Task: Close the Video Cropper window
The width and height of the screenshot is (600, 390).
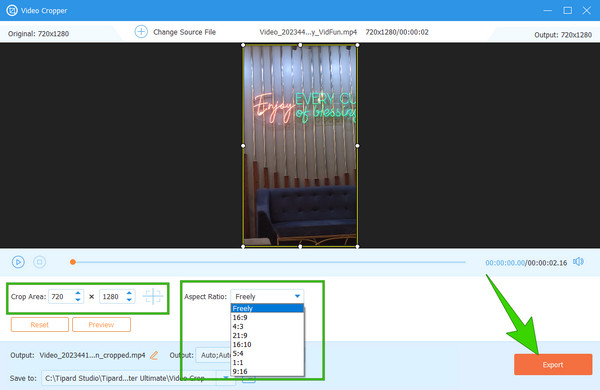Action: click(587, 10)
